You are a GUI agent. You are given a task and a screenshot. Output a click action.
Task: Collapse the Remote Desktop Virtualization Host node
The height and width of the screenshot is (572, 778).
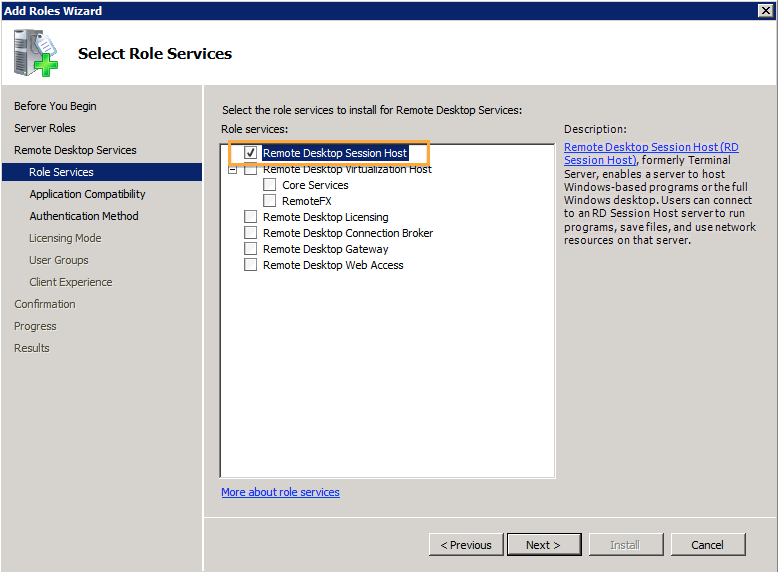click(x=232, y=170)
